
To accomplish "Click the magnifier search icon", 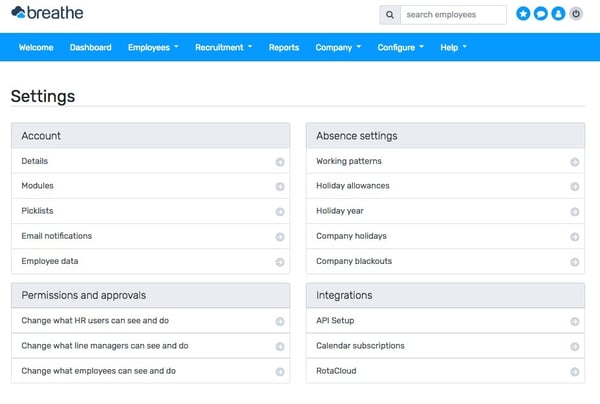I will coord(390,15).
